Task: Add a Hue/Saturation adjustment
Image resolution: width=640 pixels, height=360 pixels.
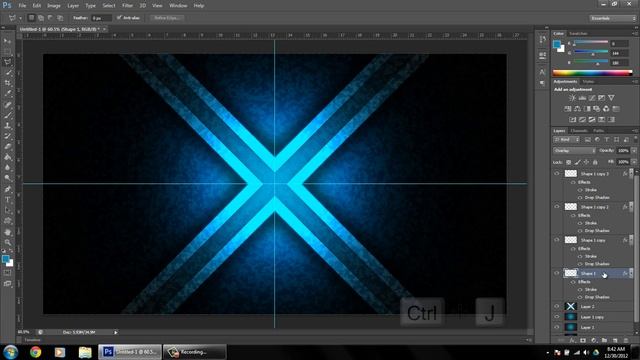Action: pyautogui.click(x=568, y=109)
